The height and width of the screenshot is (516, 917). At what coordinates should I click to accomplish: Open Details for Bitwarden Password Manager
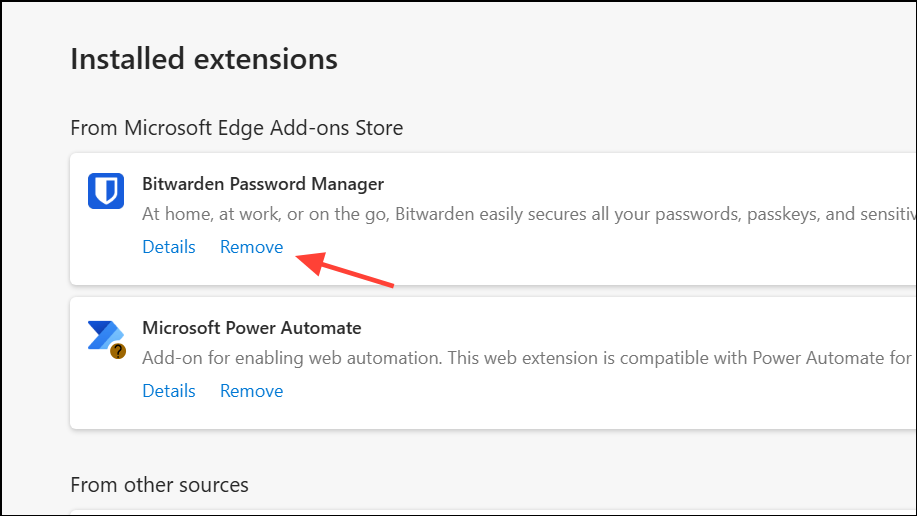[169, 247]
